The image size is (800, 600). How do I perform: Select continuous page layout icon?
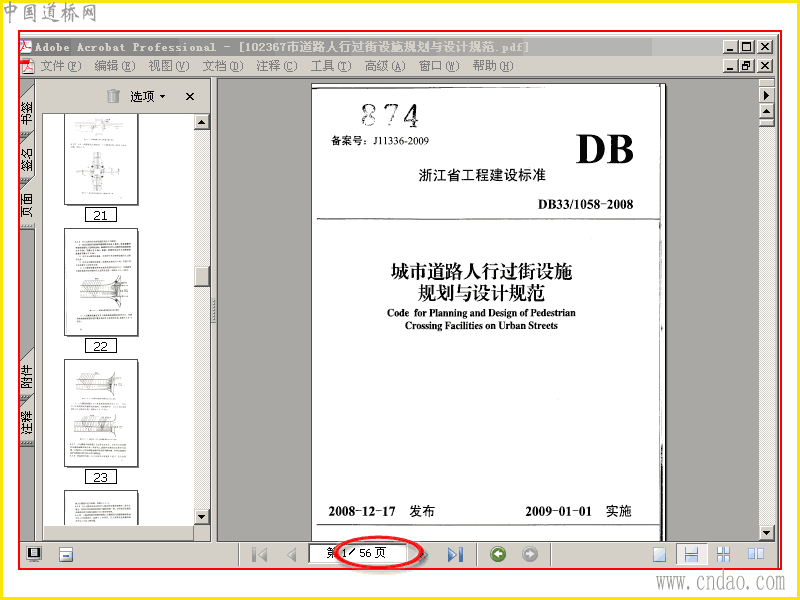pos(691,554)
